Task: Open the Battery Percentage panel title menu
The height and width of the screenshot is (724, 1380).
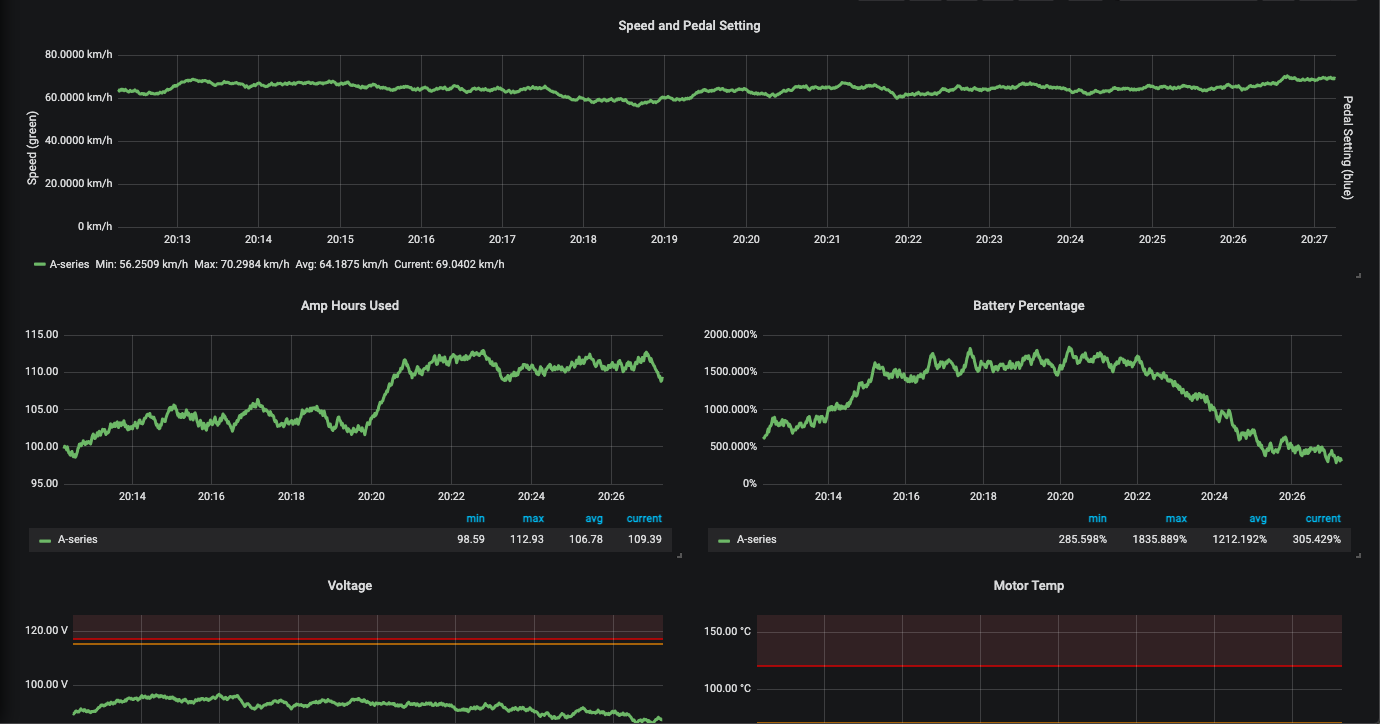Action: [x=1028, y=306]
